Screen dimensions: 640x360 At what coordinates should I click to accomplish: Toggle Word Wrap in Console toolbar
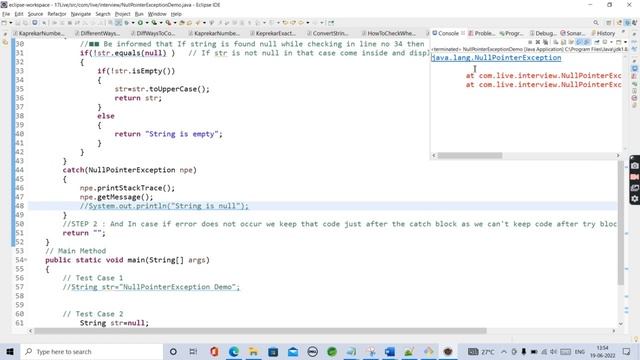point(571,42)
